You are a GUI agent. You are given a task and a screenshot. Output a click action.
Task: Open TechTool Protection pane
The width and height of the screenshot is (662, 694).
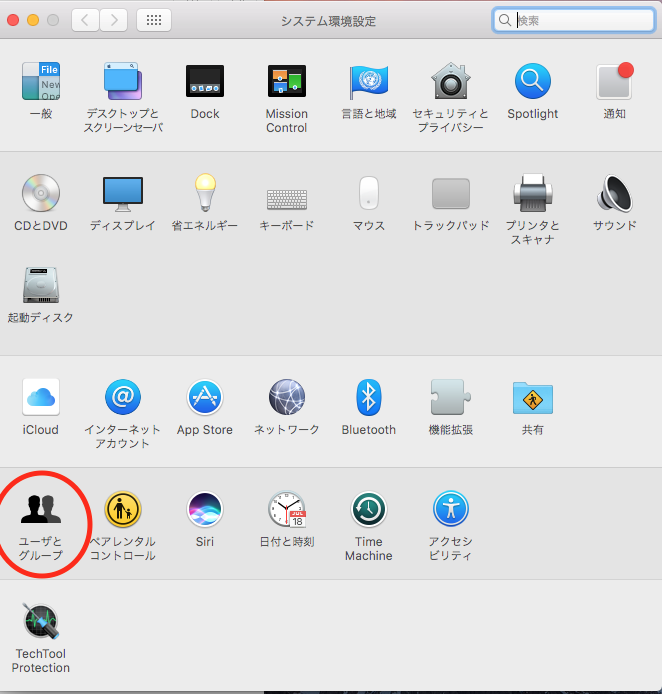pos(41,621)
